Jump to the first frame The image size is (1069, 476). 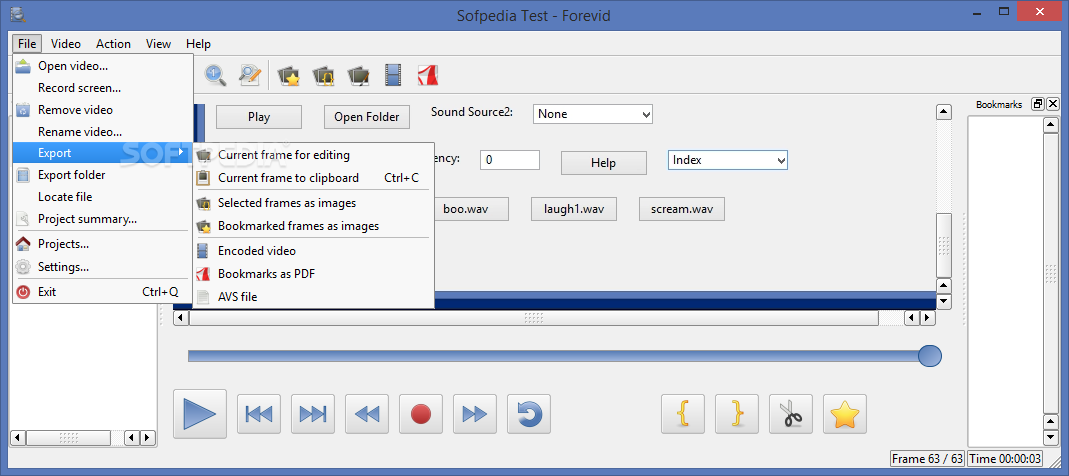(258, 414)
